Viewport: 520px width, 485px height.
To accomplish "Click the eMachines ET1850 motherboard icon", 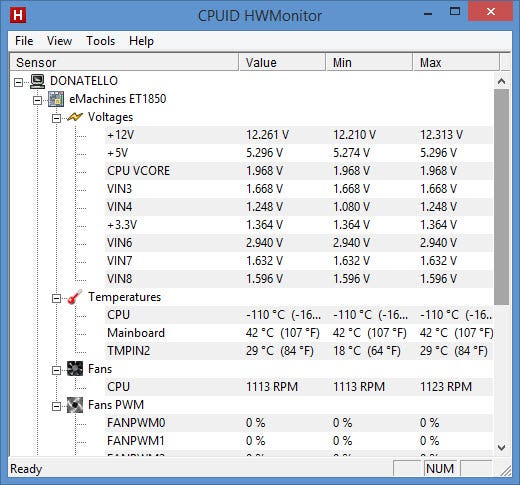I will (x=56, y=99).
